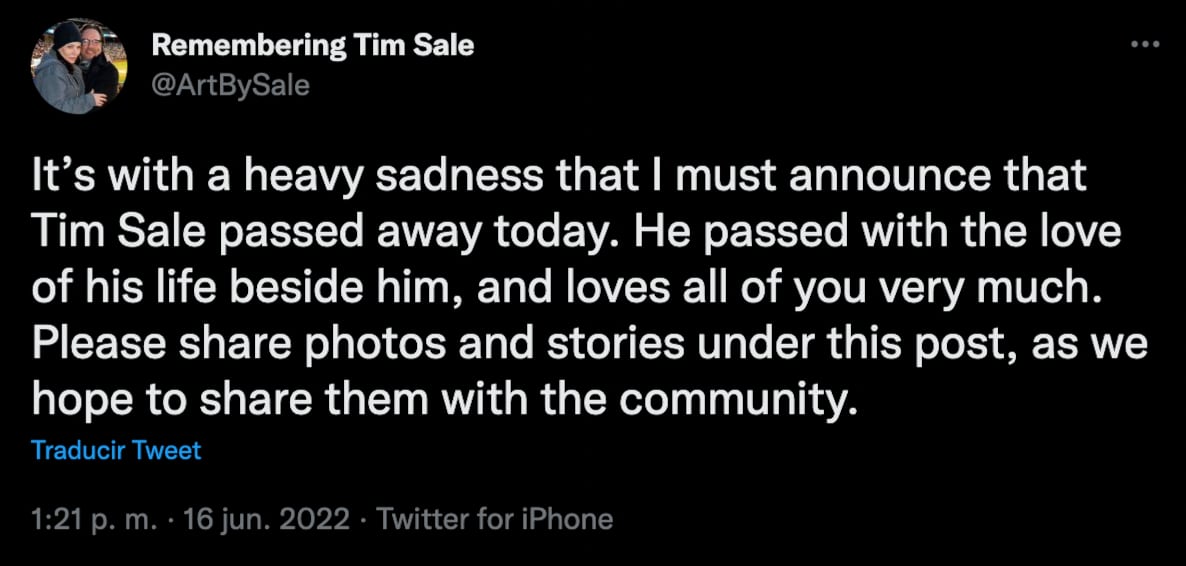The width and height of the screenshot is (1186, 566).
Task: Click the Traducir Tweet link
Action: pyautogui.click(x=116, y=450)
